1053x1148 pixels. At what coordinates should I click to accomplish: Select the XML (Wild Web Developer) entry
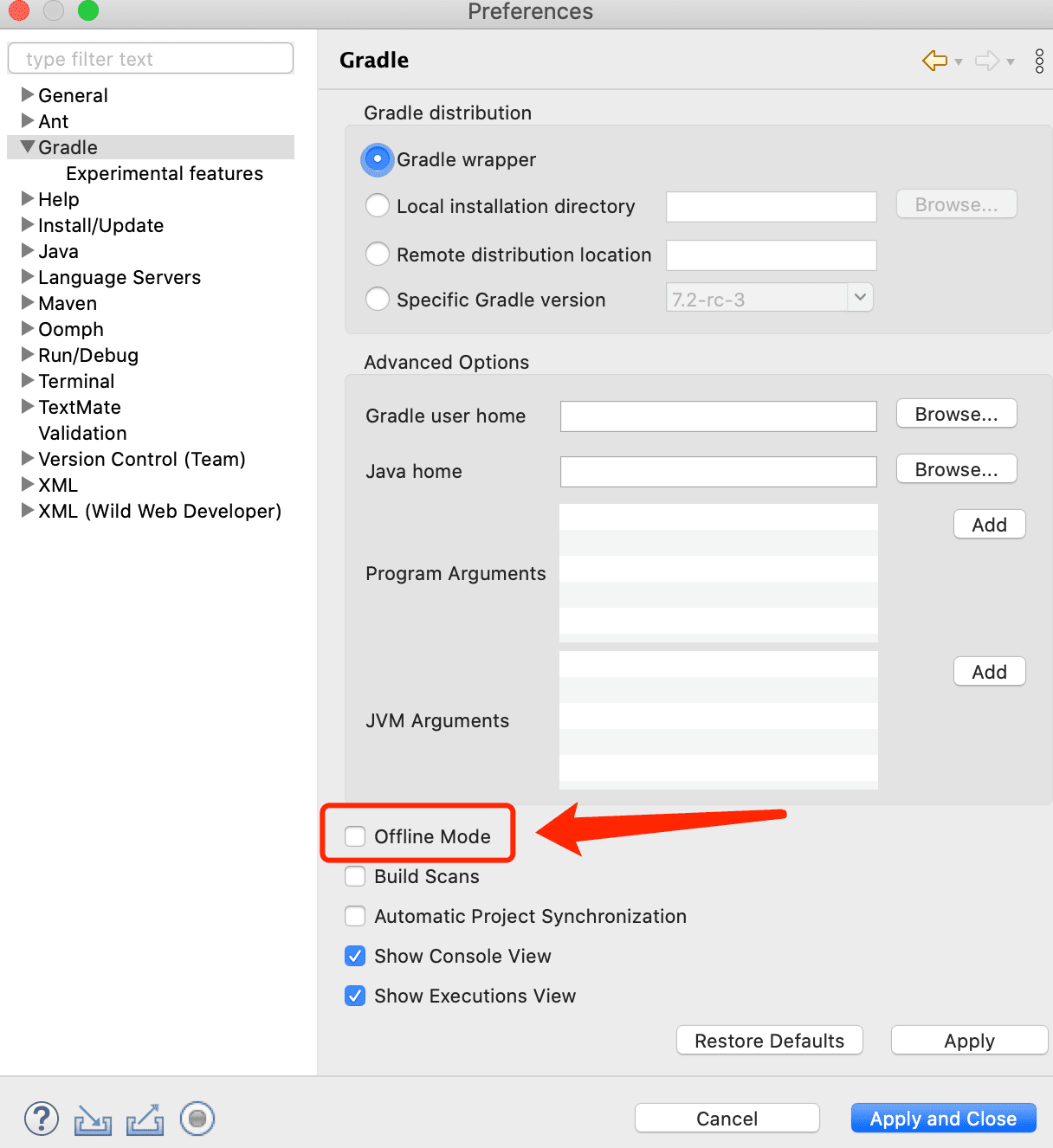[x=160, y=511]
